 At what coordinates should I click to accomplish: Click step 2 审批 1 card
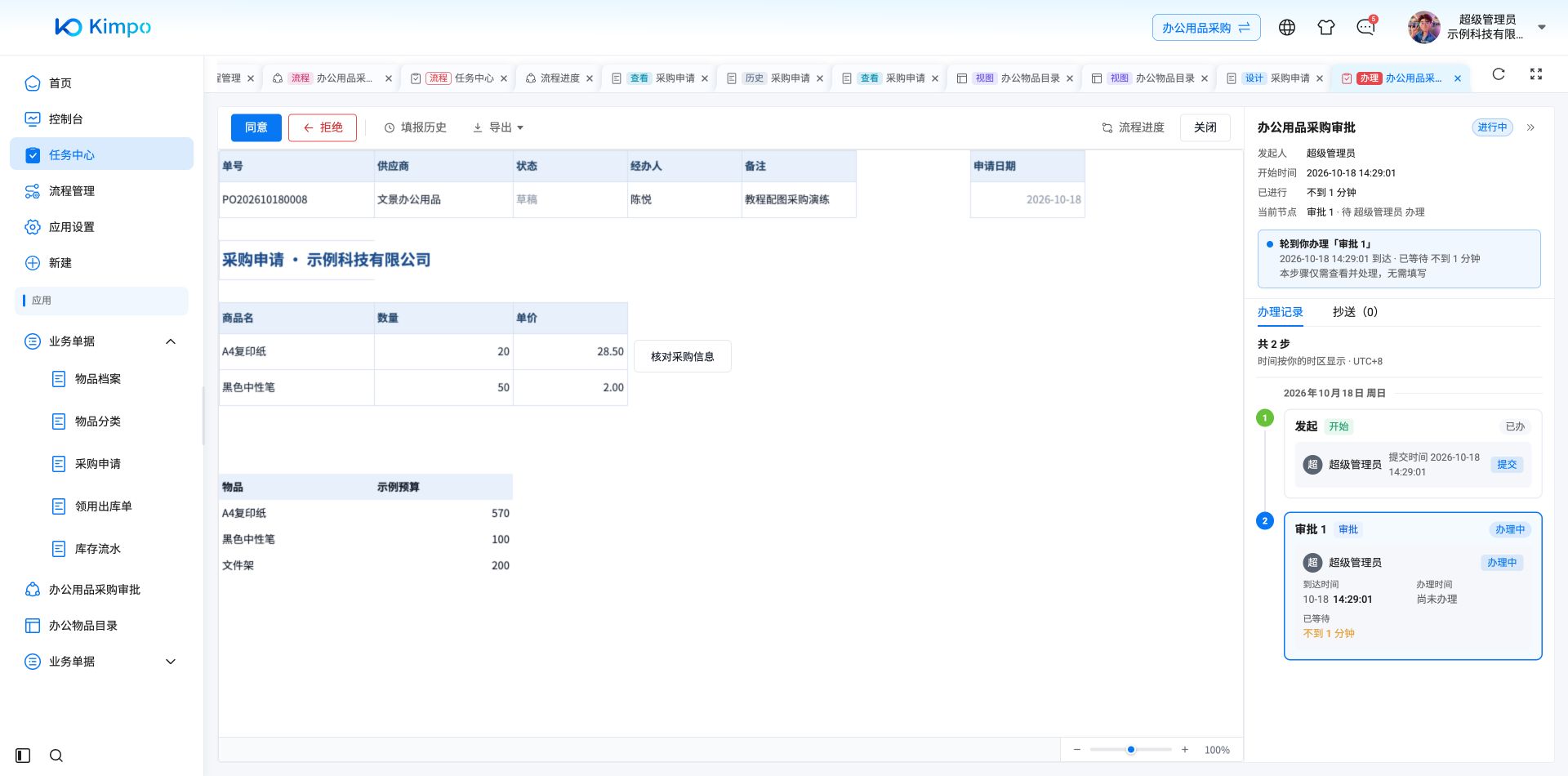(x=1413, y=586)
